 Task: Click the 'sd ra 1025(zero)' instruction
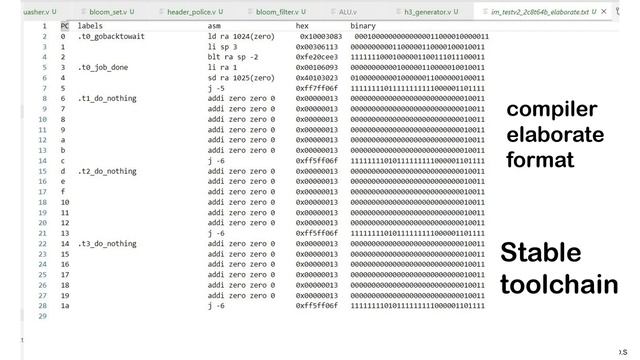pos(241,78)
